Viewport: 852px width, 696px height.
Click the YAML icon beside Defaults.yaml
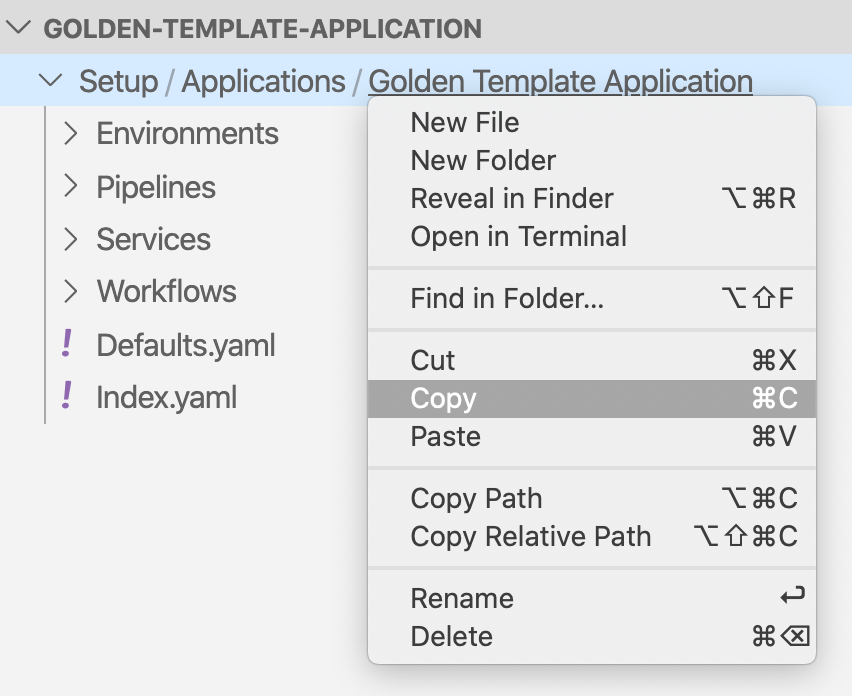[x=67, y=344]
